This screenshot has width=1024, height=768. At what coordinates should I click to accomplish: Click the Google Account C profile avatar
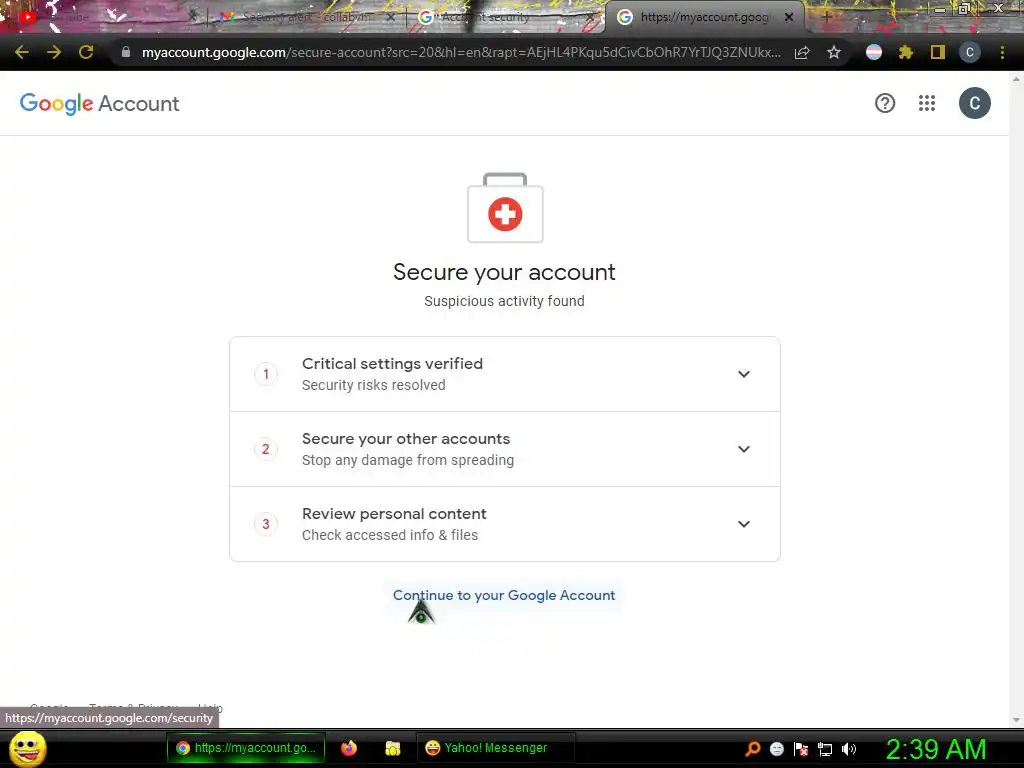974,103
